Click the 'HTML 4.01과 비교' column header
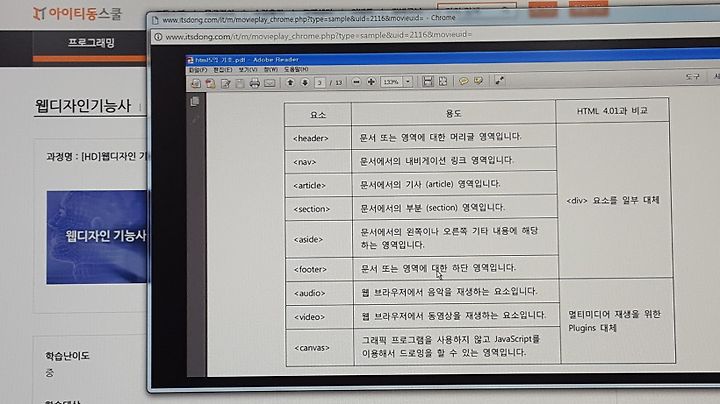 coord(612,111)
